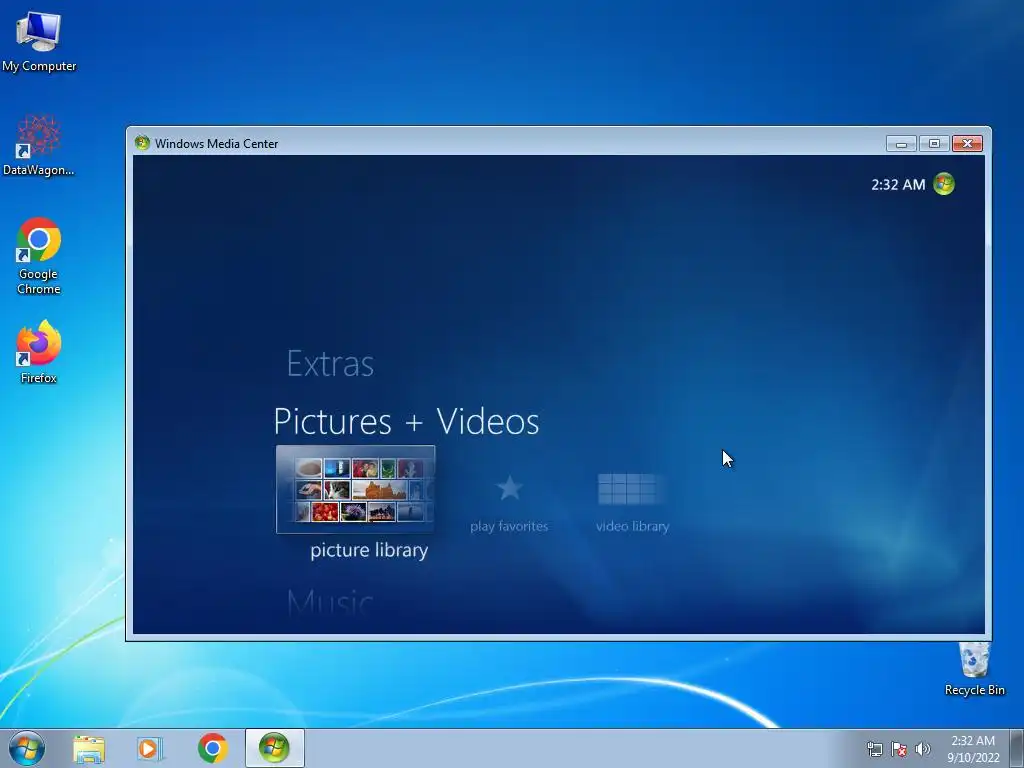Close the Windows Media Center window
The height and width of the screenshot is (768, 1024).
pyautogui.click(x=967, y=144)
